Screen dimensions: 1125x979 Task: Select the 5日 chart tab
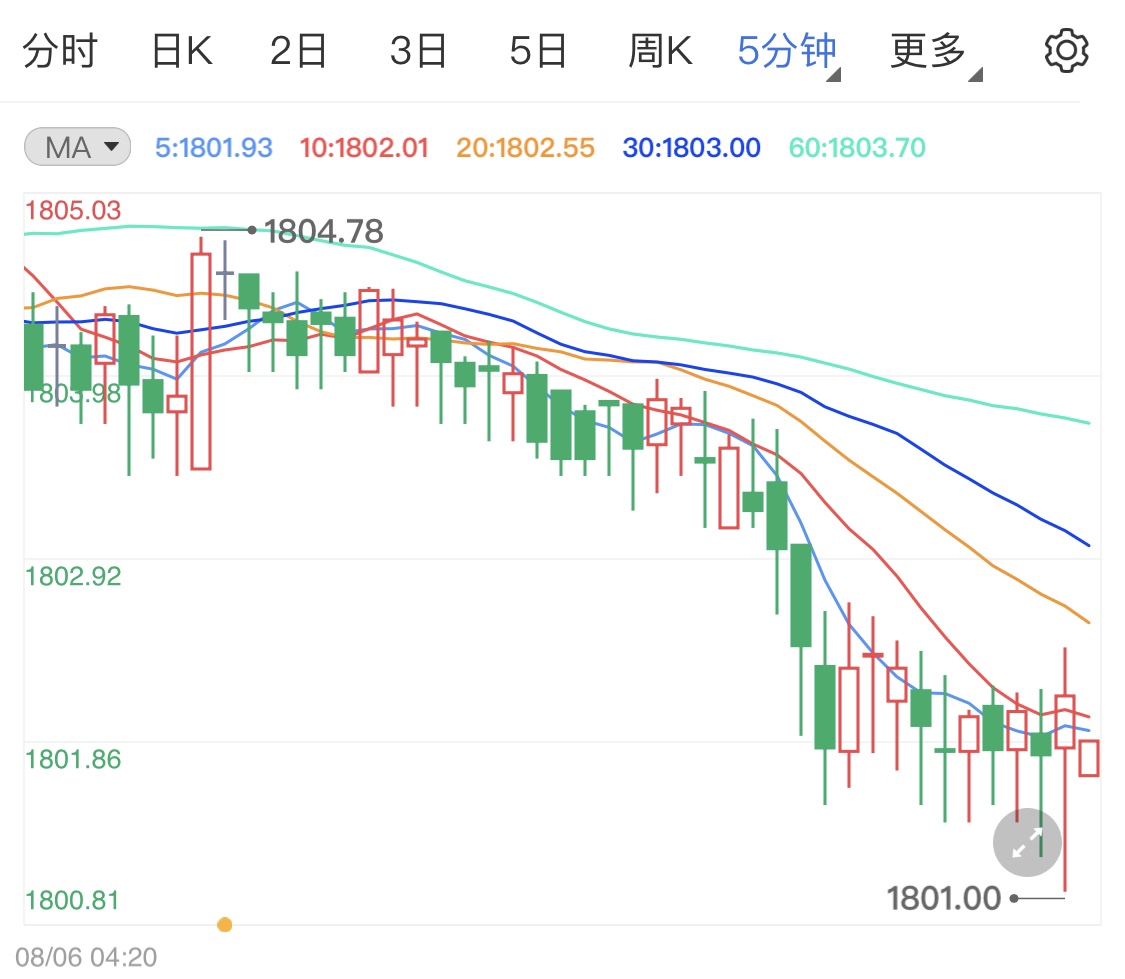(x=538, y=51)
